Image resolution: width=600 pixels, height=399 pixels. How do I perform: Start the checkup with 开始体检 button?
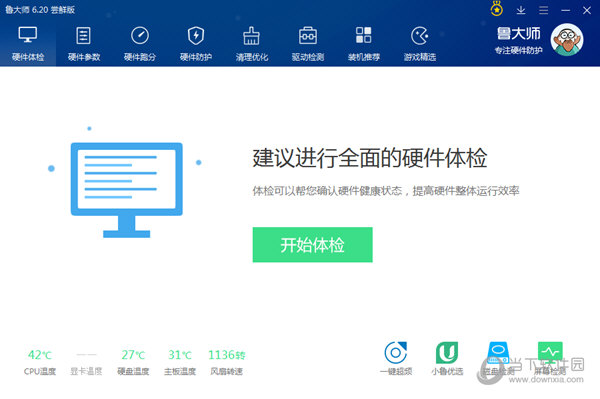coord(312,245)
